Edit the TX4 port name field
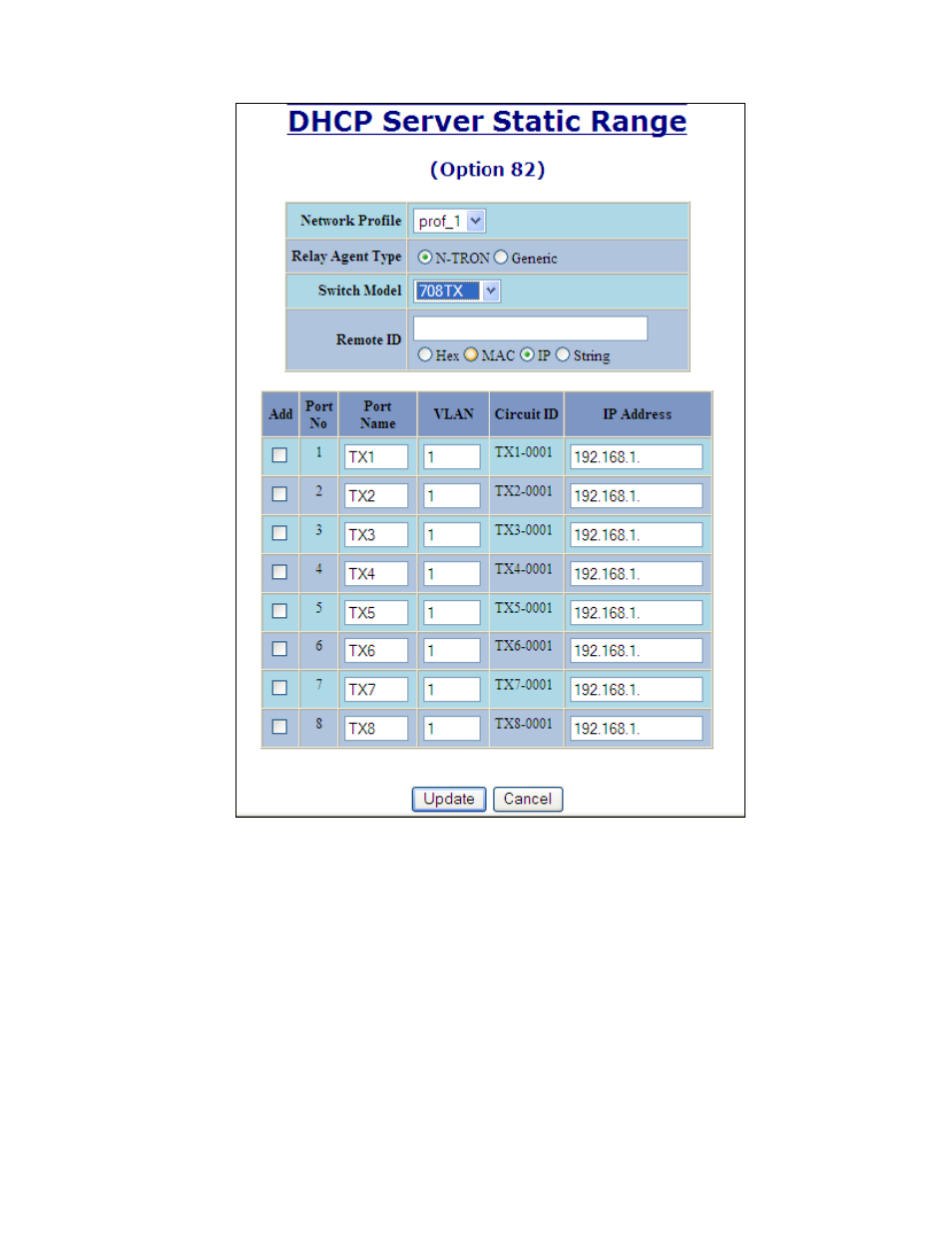The image size is (952, 1233). (x=376, y=574)
